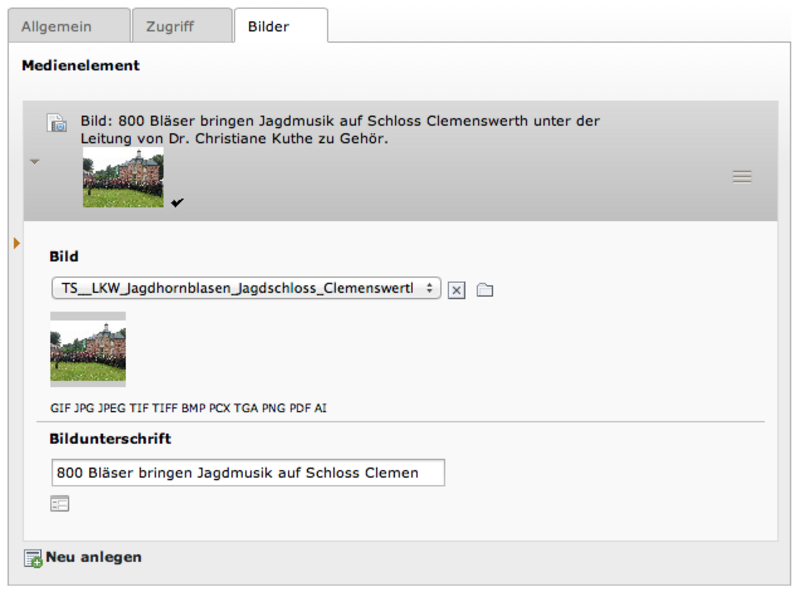Browse files with the folder icon
Image resolution: width=800 pixels, height=592 pixels.
click(x=485, y=290)
